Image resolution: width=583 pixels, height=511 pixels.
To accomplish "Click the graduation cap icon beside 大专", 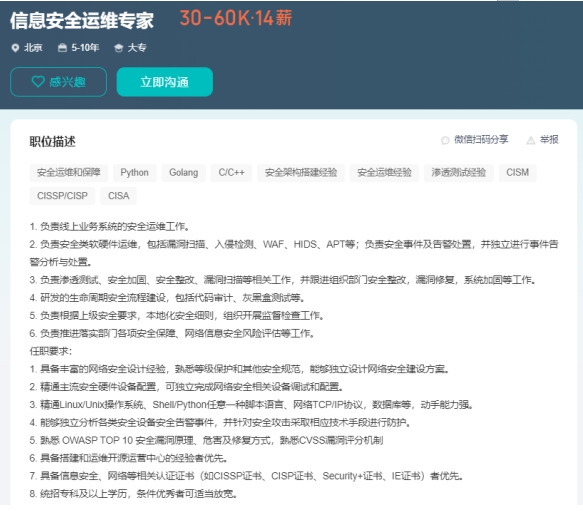I will (119, 48).
